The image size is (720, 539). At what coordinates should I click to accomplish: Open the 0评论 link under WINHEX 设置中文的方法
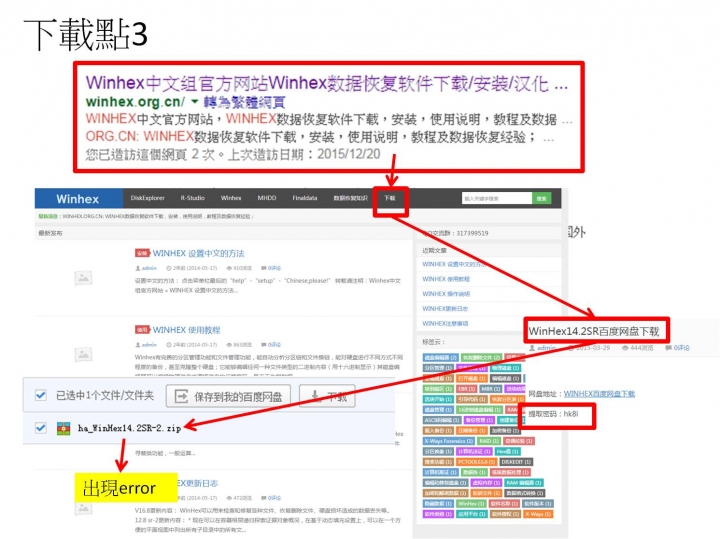(274, 268)
